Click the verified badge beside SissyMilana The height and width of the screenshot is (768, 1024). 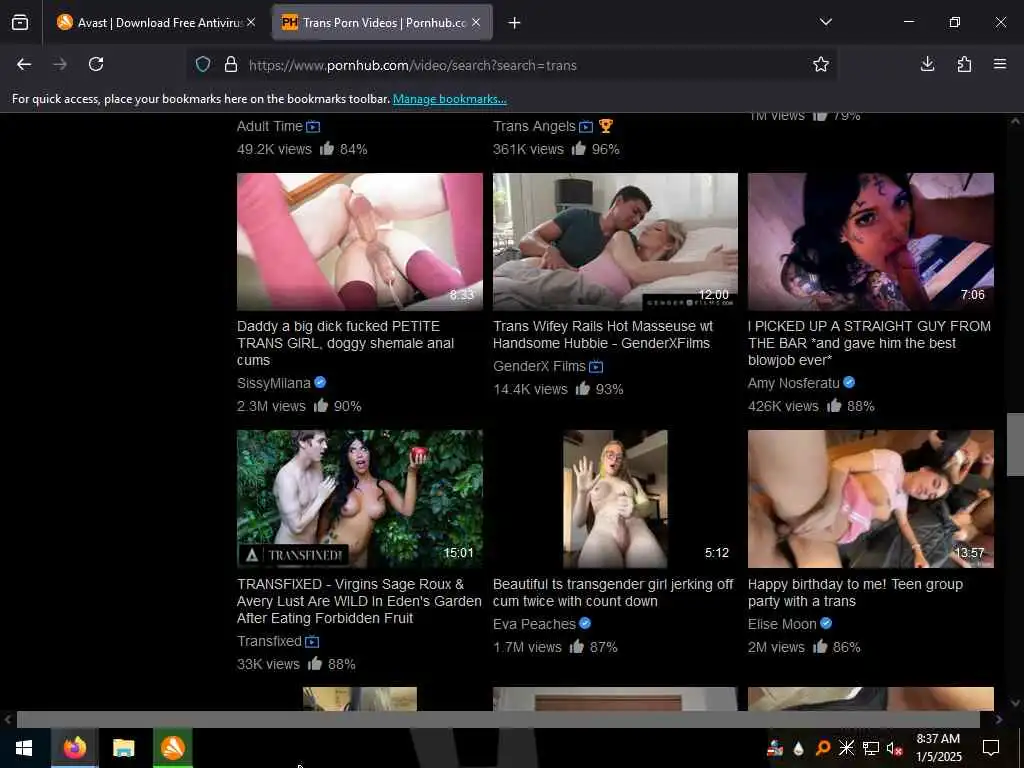point(320,383)
